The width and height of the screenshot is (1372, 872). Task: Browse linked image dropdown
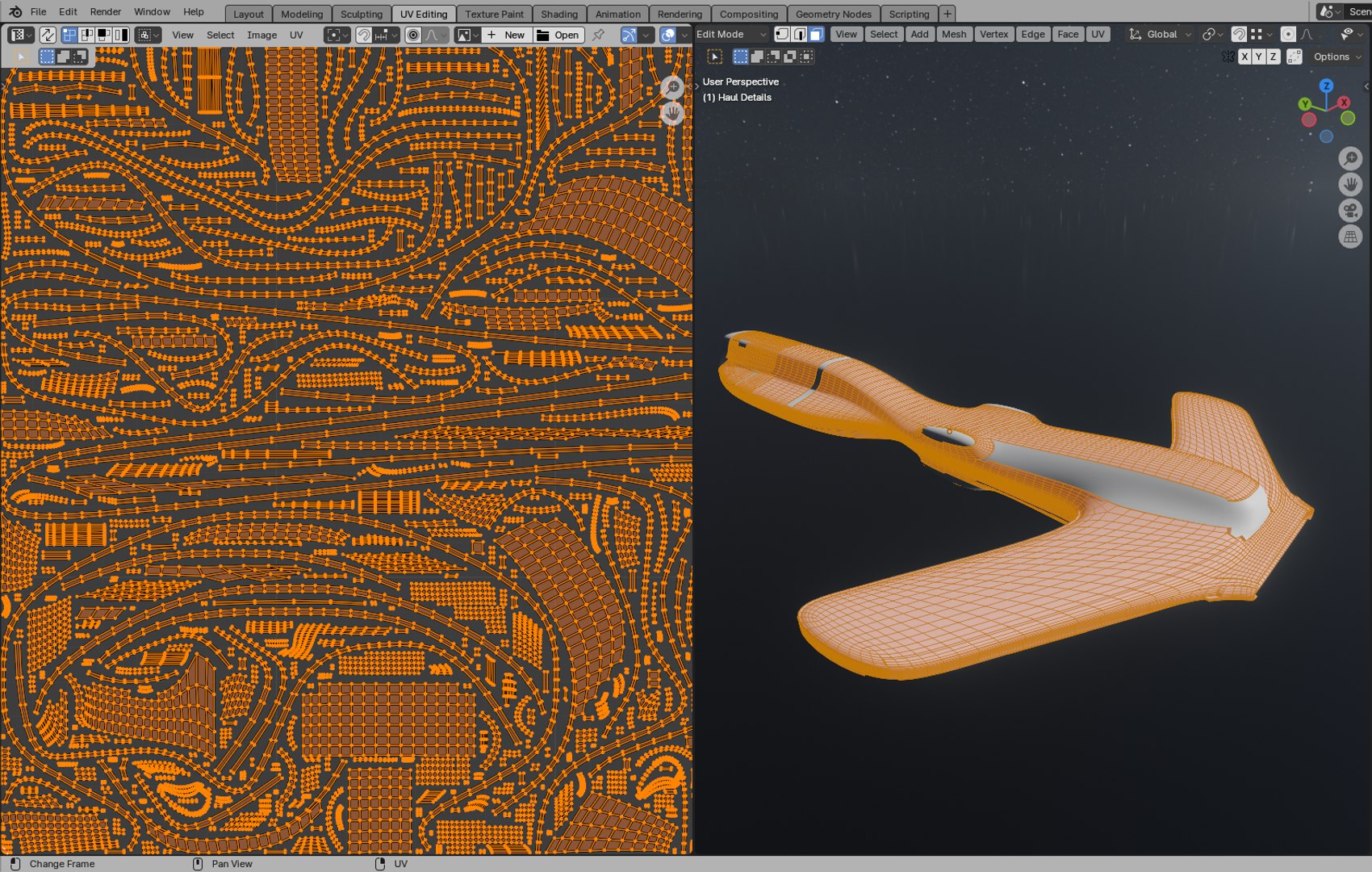467,35
